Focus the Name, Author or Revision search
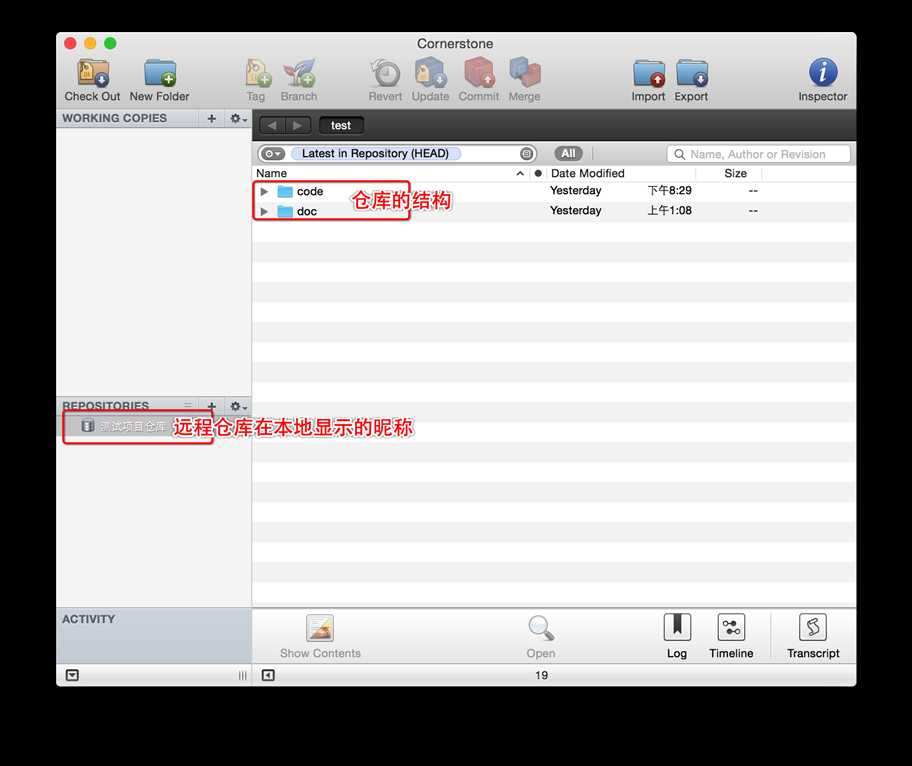 coord(758,154)
